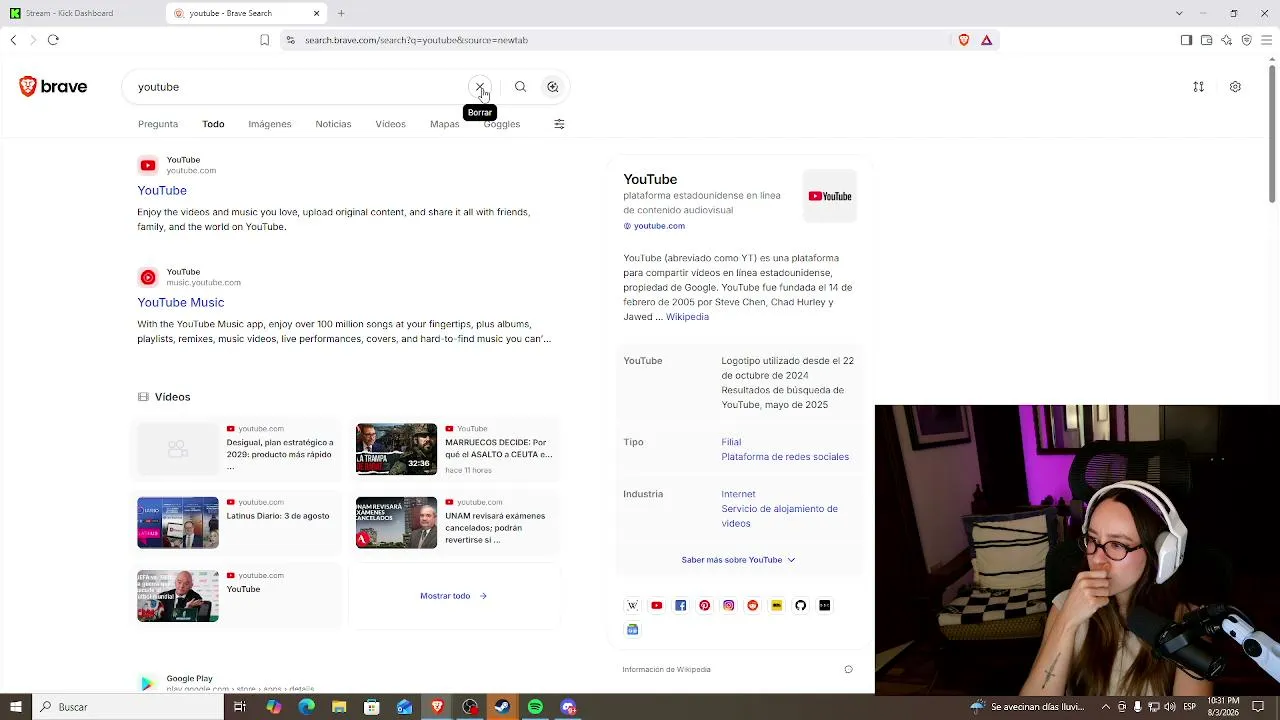Toggle the browser sidebar panel
This screenshot has width=1280, height=720.
click(1186, 40)
